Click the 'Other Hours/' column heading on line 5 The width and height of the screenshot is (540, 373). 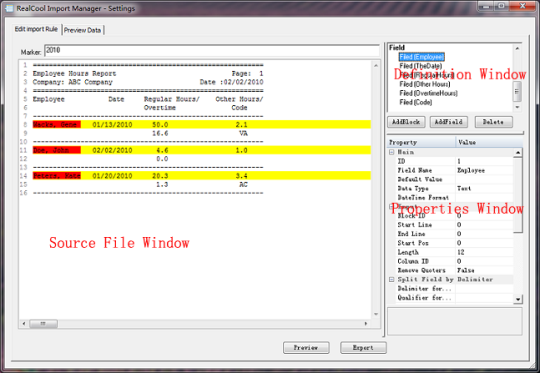(239, 99)
